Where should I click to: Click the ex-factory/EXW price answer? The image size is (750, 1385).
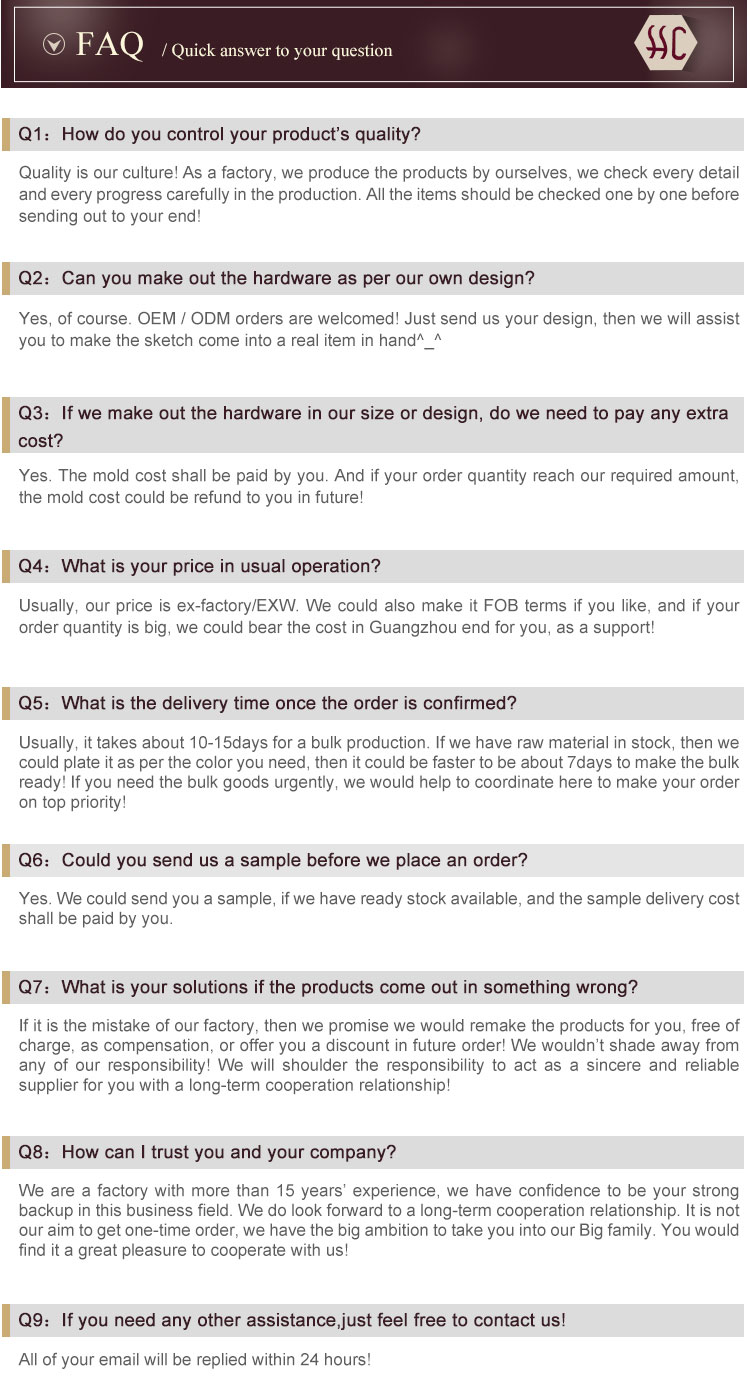click(x=378, y=616)
